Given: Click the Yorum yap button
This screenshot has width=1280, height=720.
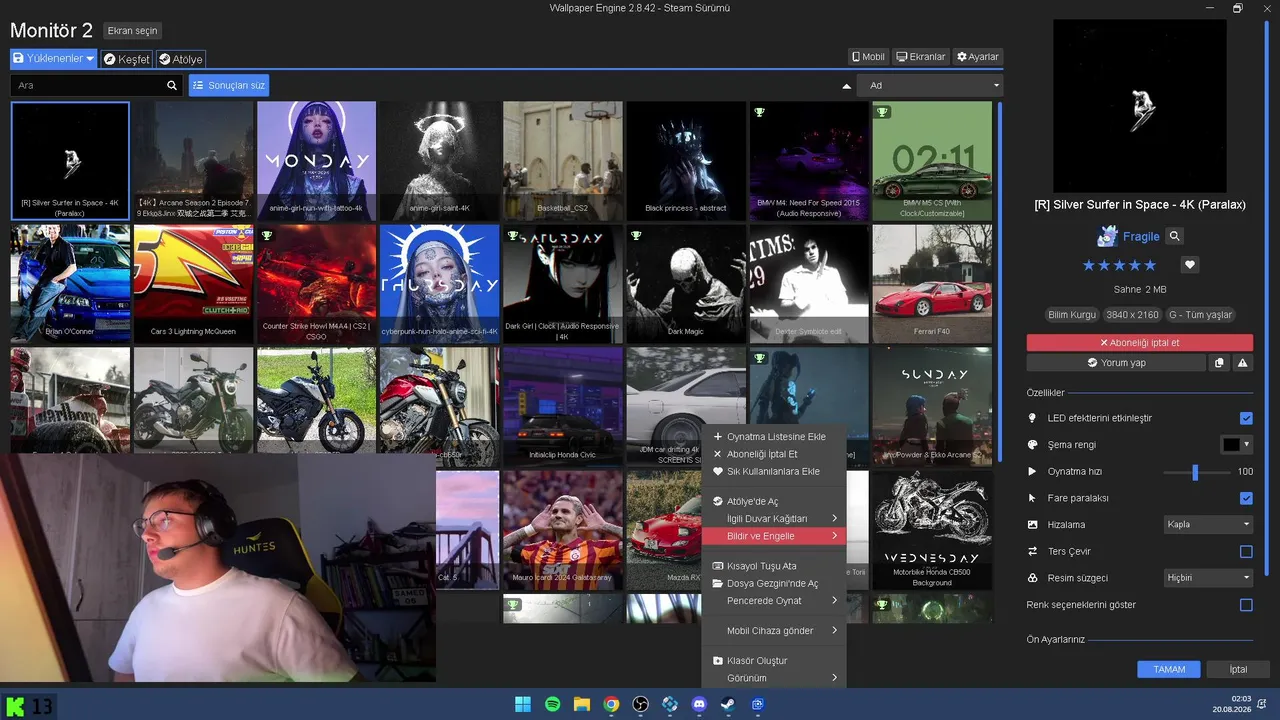Looking at the screenshot, I should (1116, 363).
